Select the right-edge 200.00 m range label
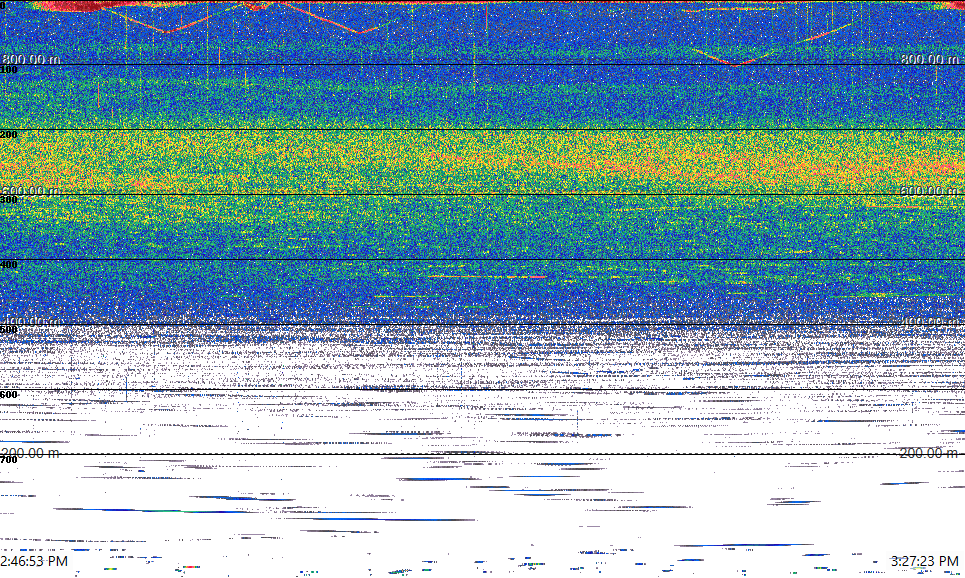 tap(929, 453)
